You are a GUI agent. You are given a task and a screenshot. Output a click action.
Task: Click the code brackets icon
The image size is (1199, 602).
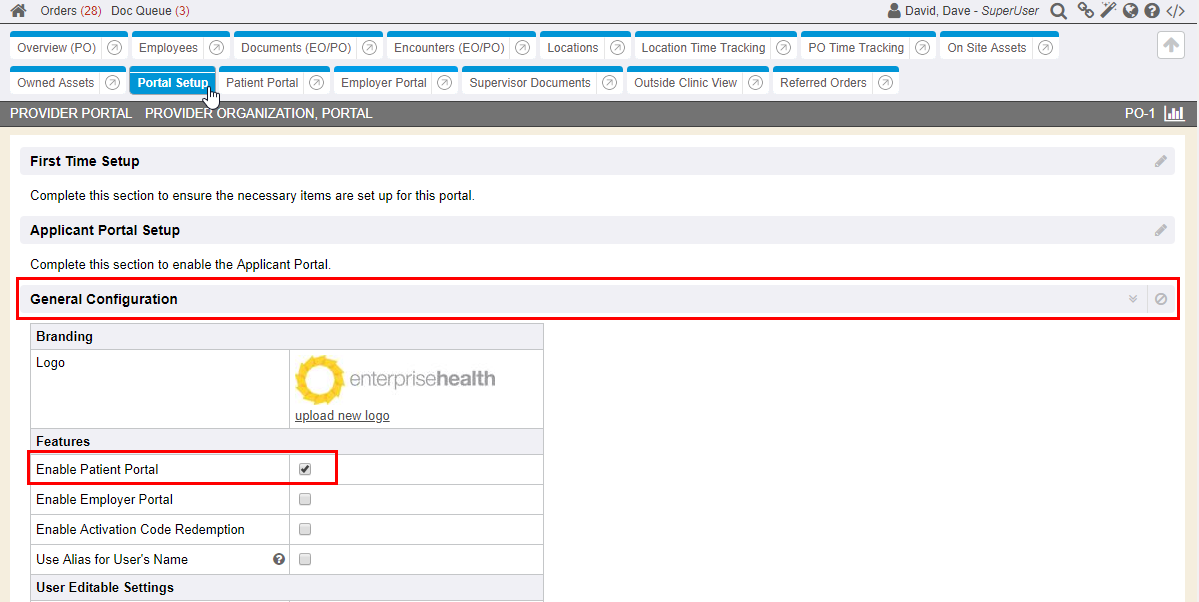pyautogui.click(x=1176, y=11)
